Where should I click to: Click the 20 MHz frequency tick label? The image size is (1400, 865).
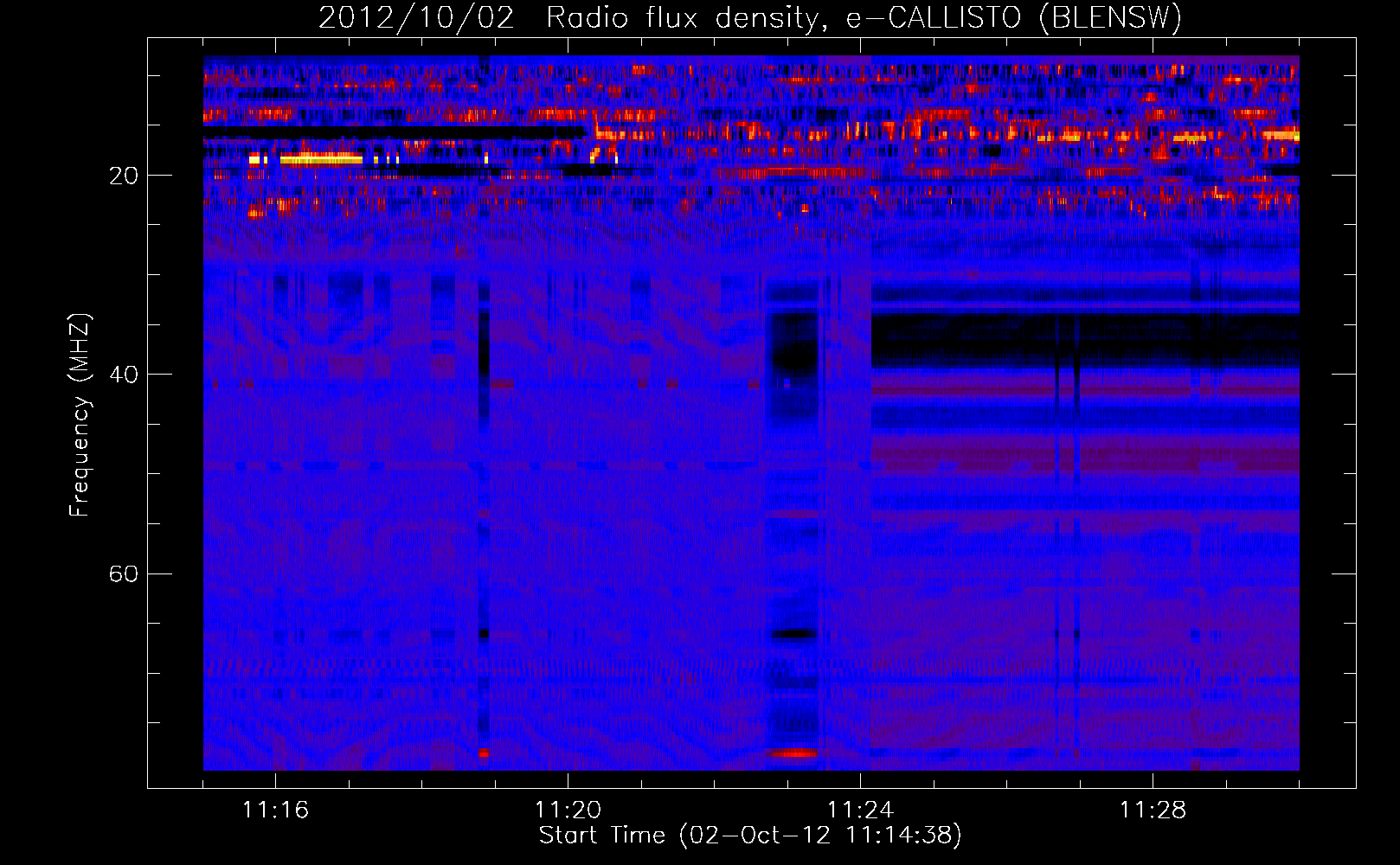tap(123, 176)
